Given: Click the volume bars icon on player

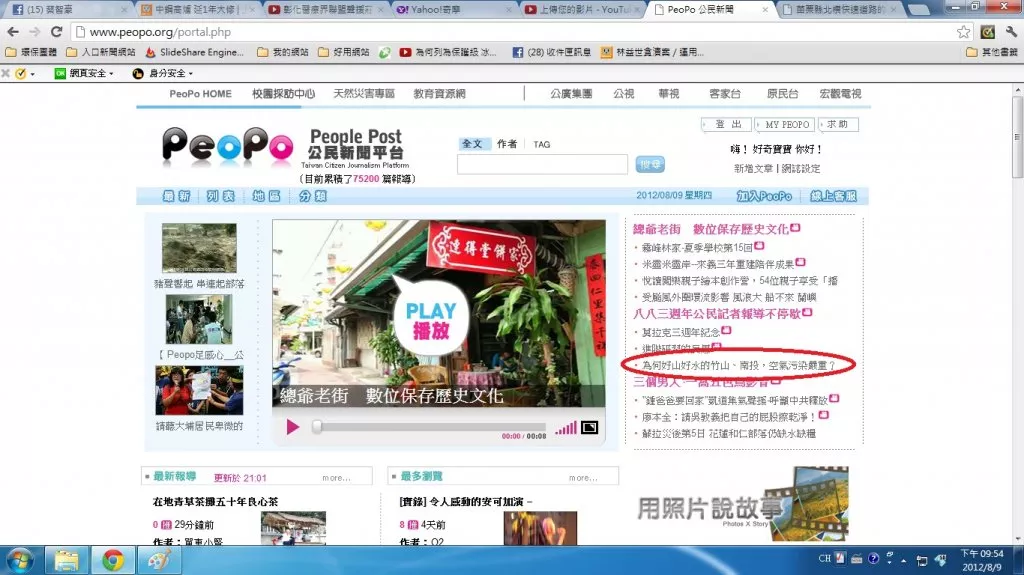Looking at the screenshot, I should click(x=566, y=428).
